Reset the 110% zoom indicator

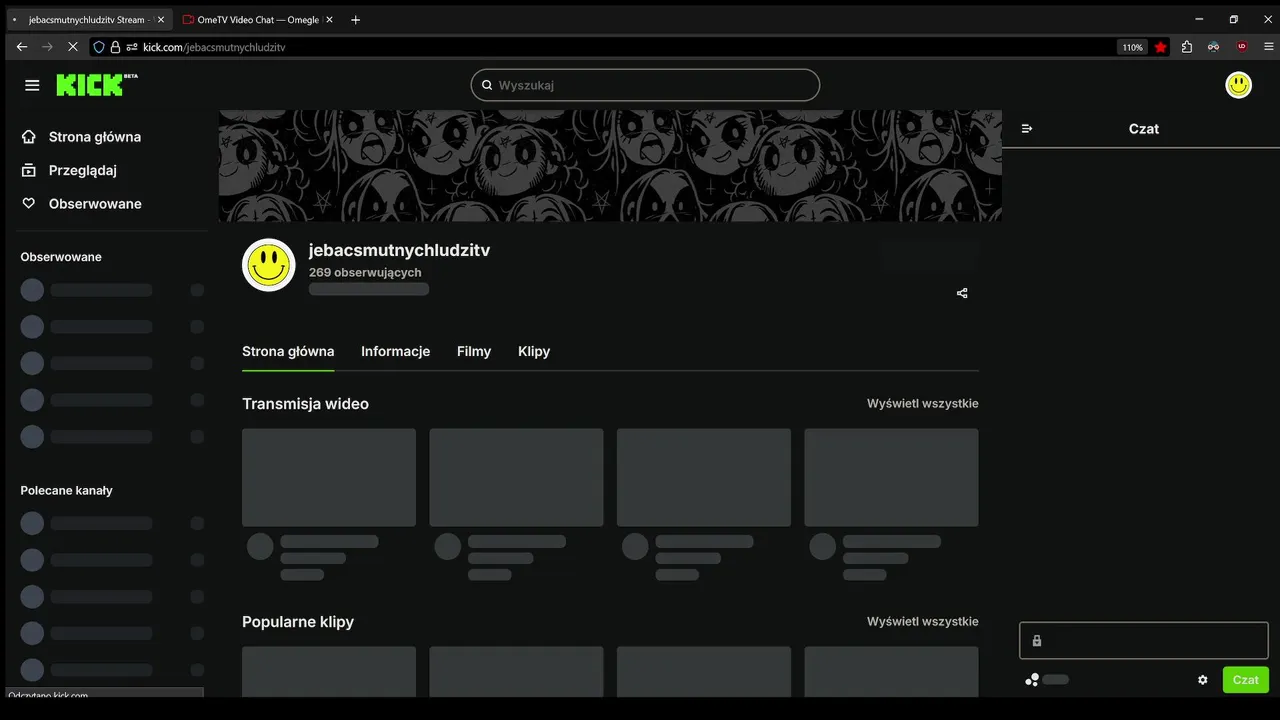(x=1132, y=47)
